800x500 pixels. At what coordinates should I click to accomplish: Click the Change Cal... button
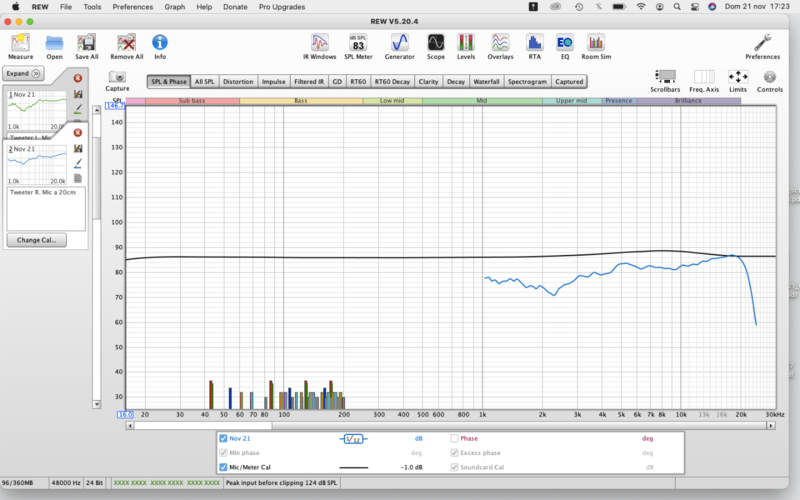click(35, 240)
